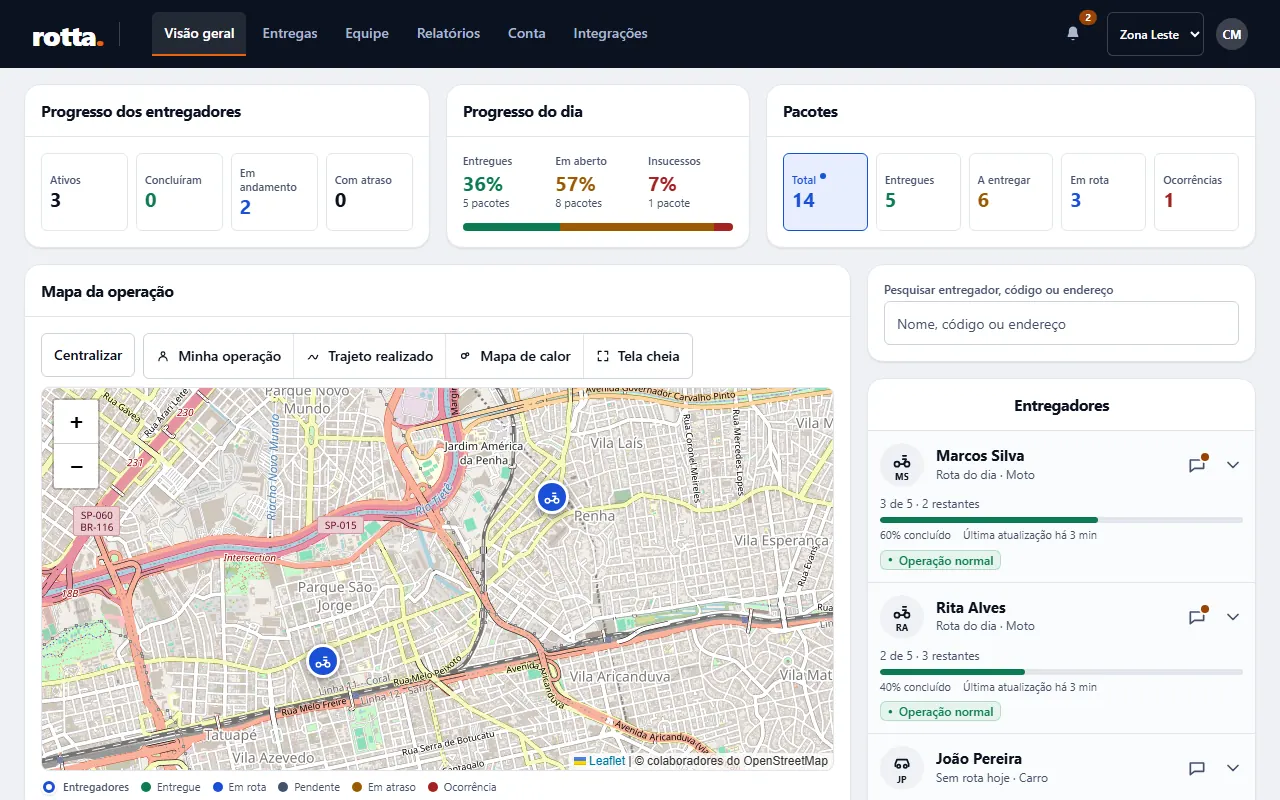This screenshot has height=800, width=1280.
Task: Go to the Entregas tab
Action: tap(290, 34)
